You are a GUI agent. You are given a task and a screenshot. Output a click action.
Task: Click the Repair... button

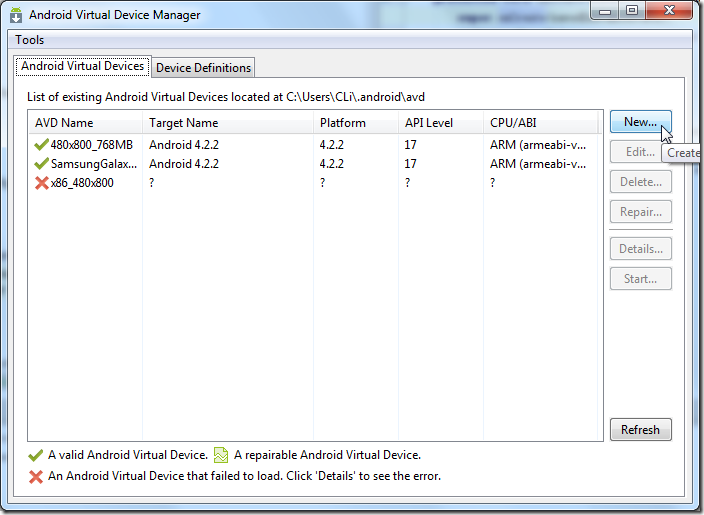(641, 211)
